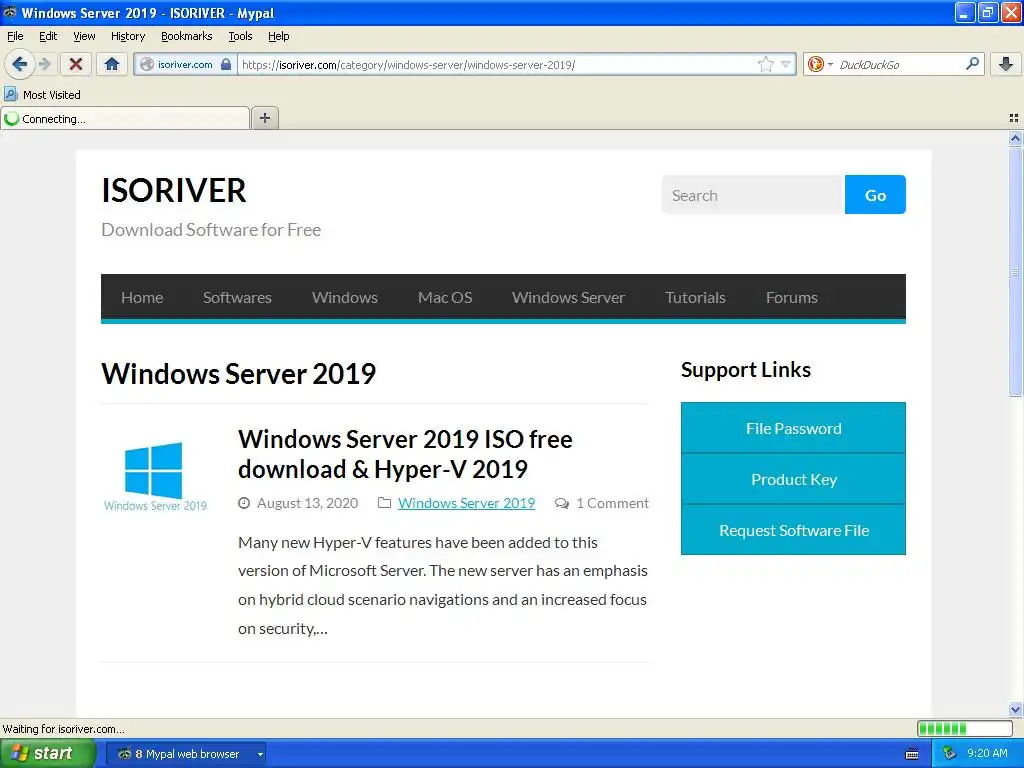Click the ISORIVER site title
The height and width of the screenshot is (768, 1024).
click(x=174, y=191)
